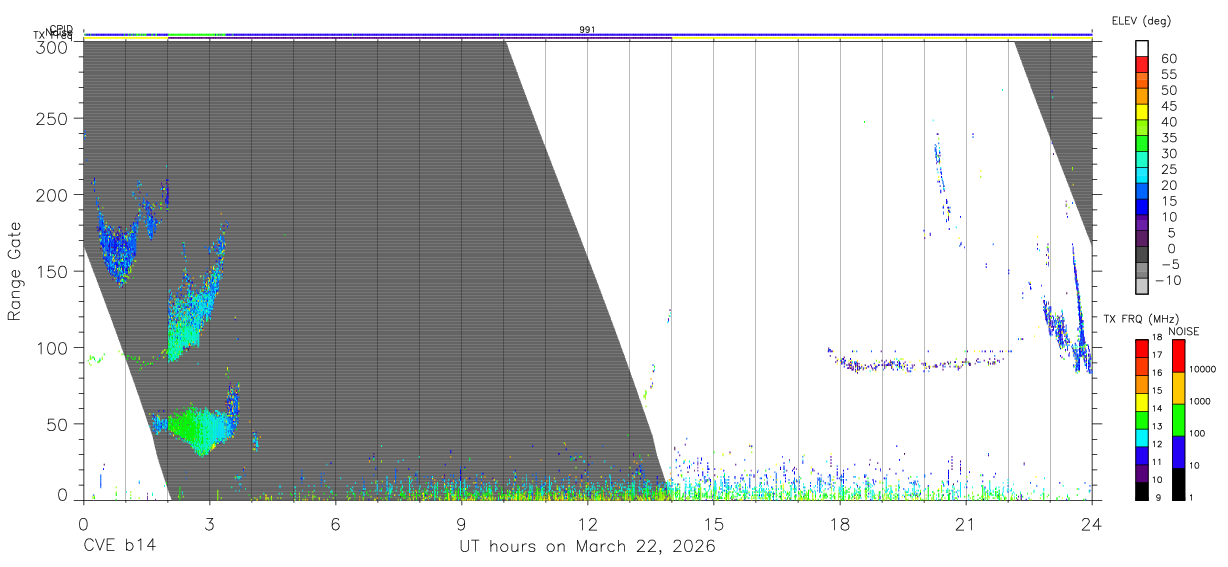Click the '25' label on ELEV bar
Screen dimensions: 1228x567
(1168, 170)
